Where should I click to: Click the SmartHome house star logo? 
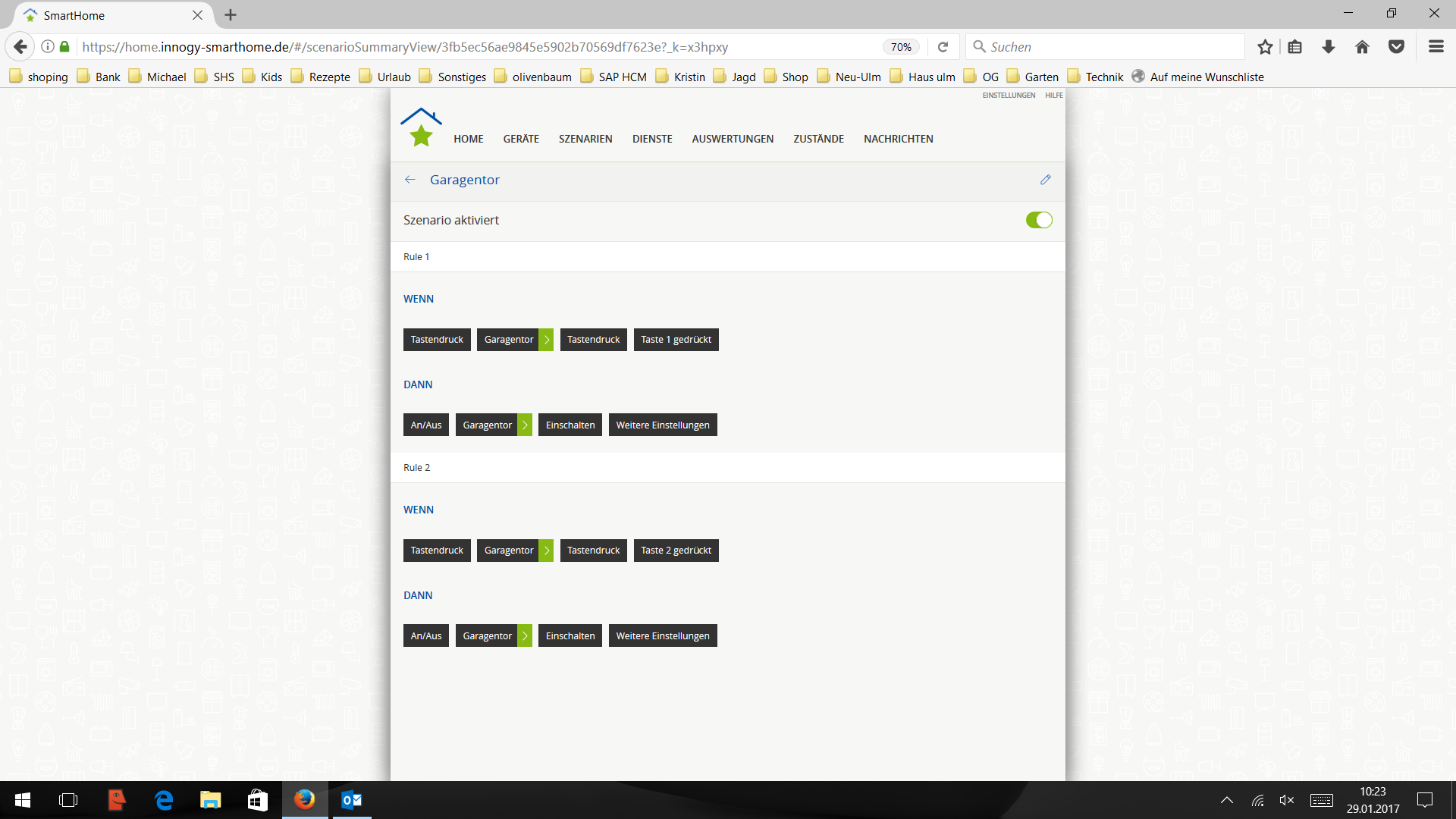click(421, 127)
